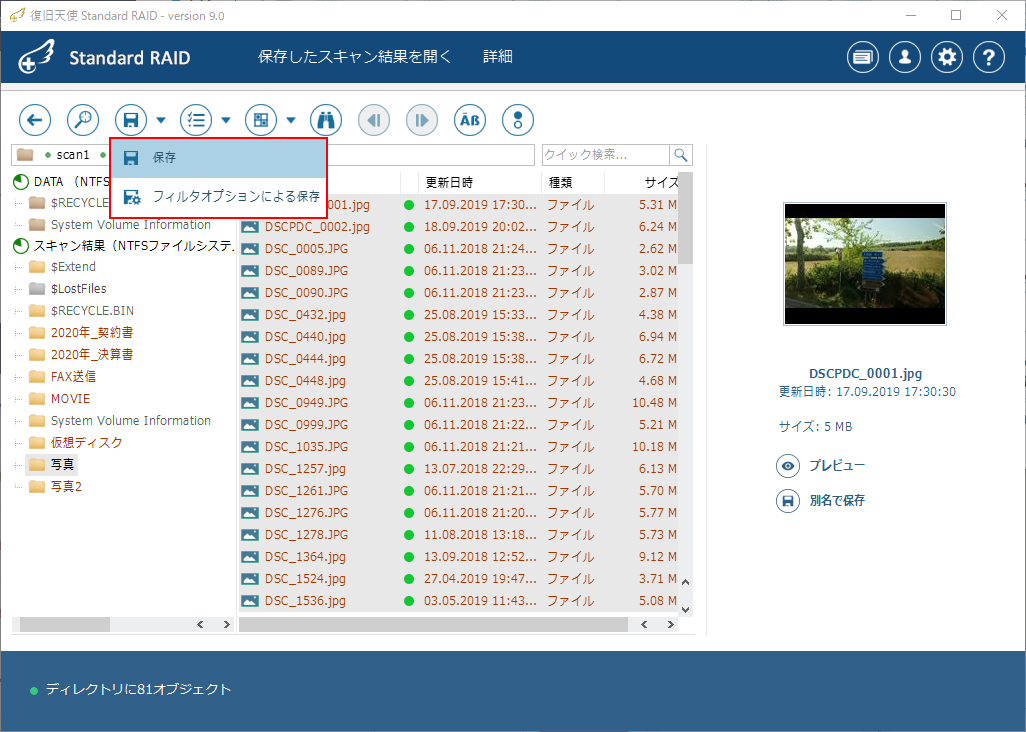Expand the $Extend tree node
The width and height of the screenshot is (1026, 732).
click(19, 267)
